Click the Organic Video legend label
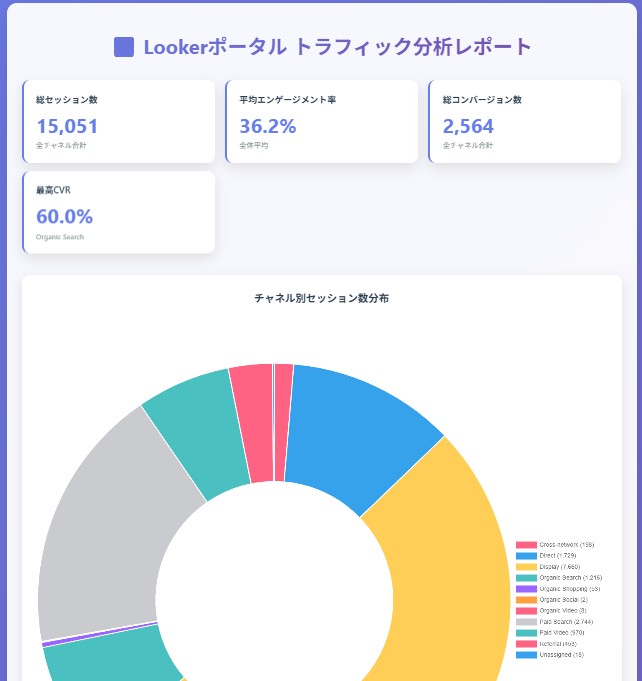Screen dimensions: 642x681 pyautogui.click(x=563, y=611)
